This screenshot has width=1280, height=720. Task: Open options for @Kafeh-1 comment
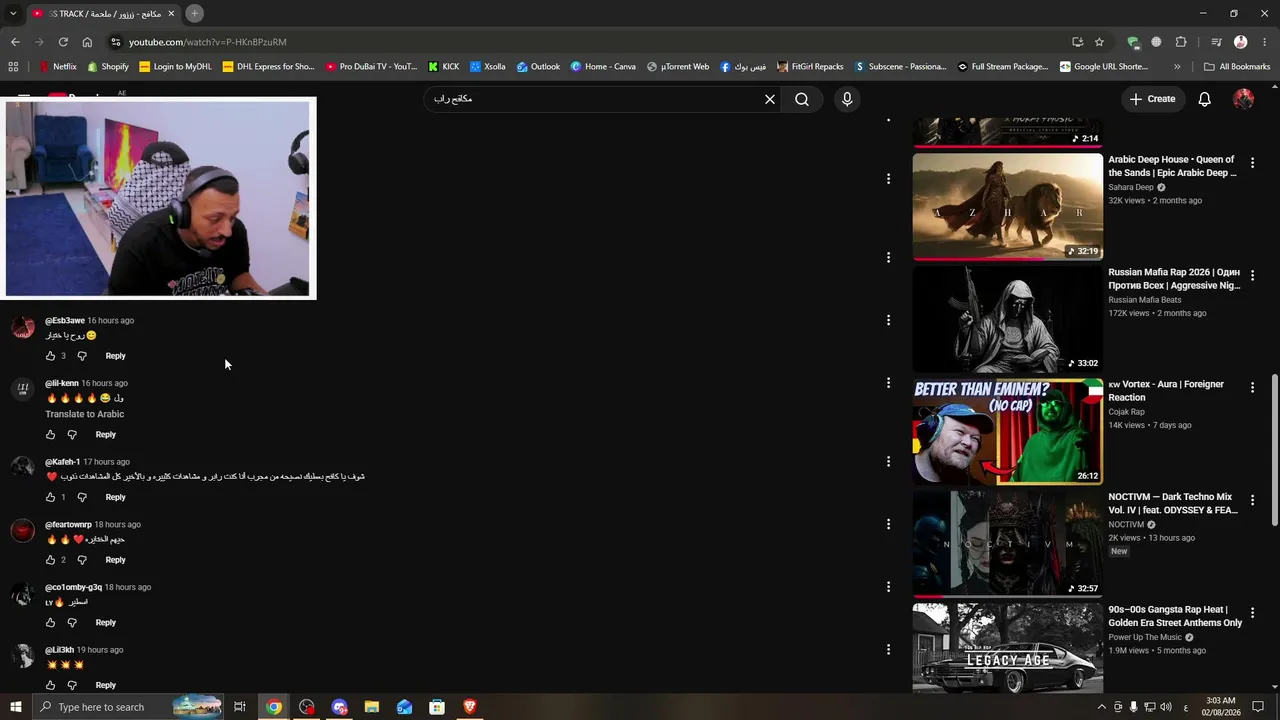tap(888, 462)
